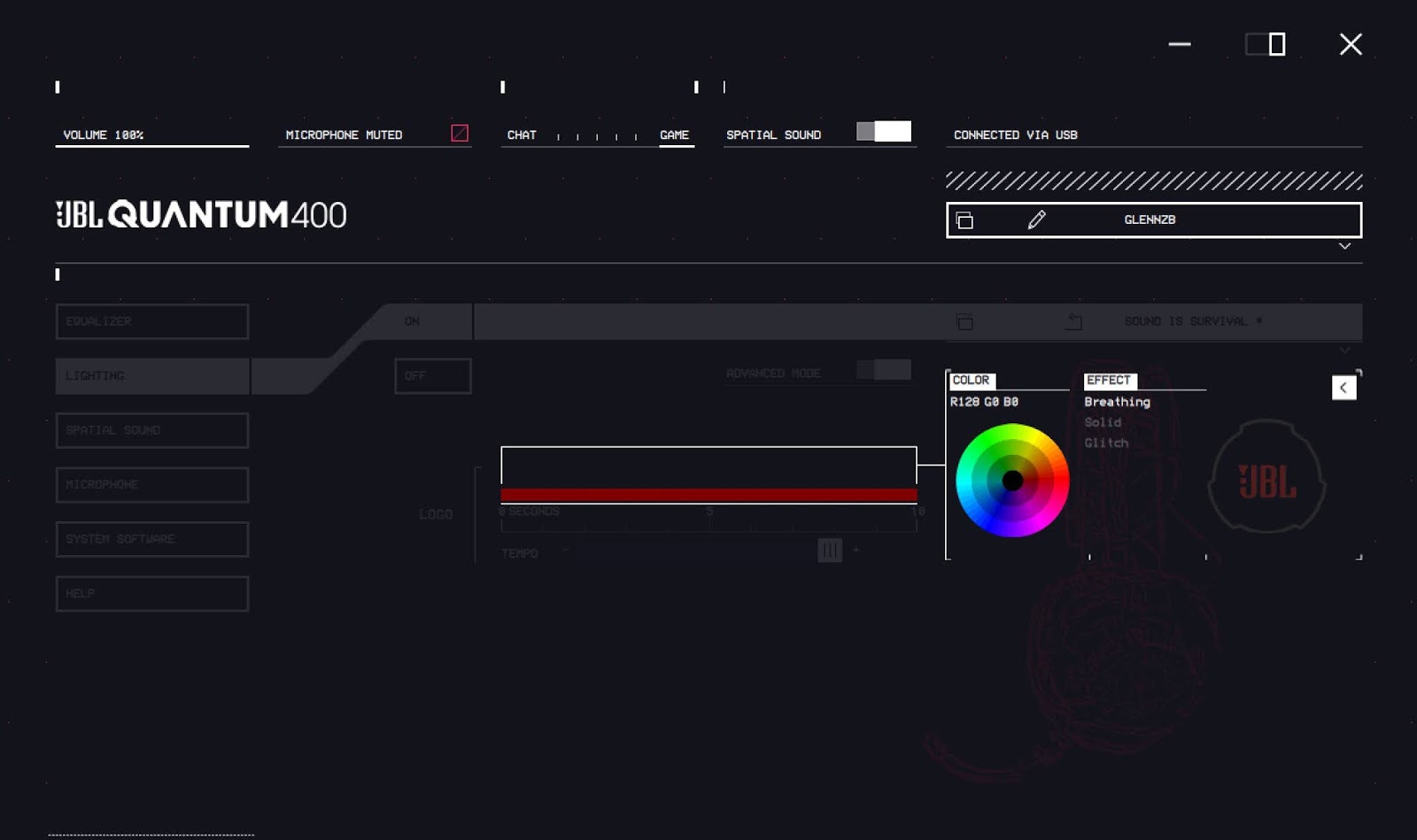Open the Help section

[152, 594]
